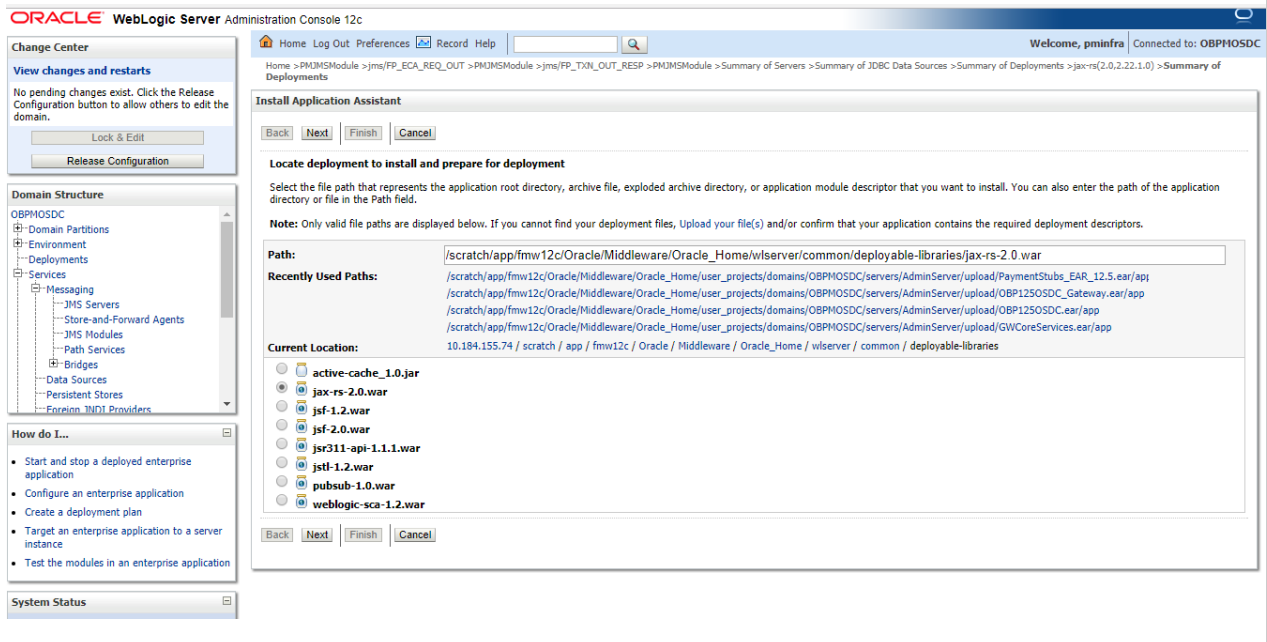Screen dimensions: 1267x642
Task: Open Create a deployment plan help link
Action: tap(83, 512)
